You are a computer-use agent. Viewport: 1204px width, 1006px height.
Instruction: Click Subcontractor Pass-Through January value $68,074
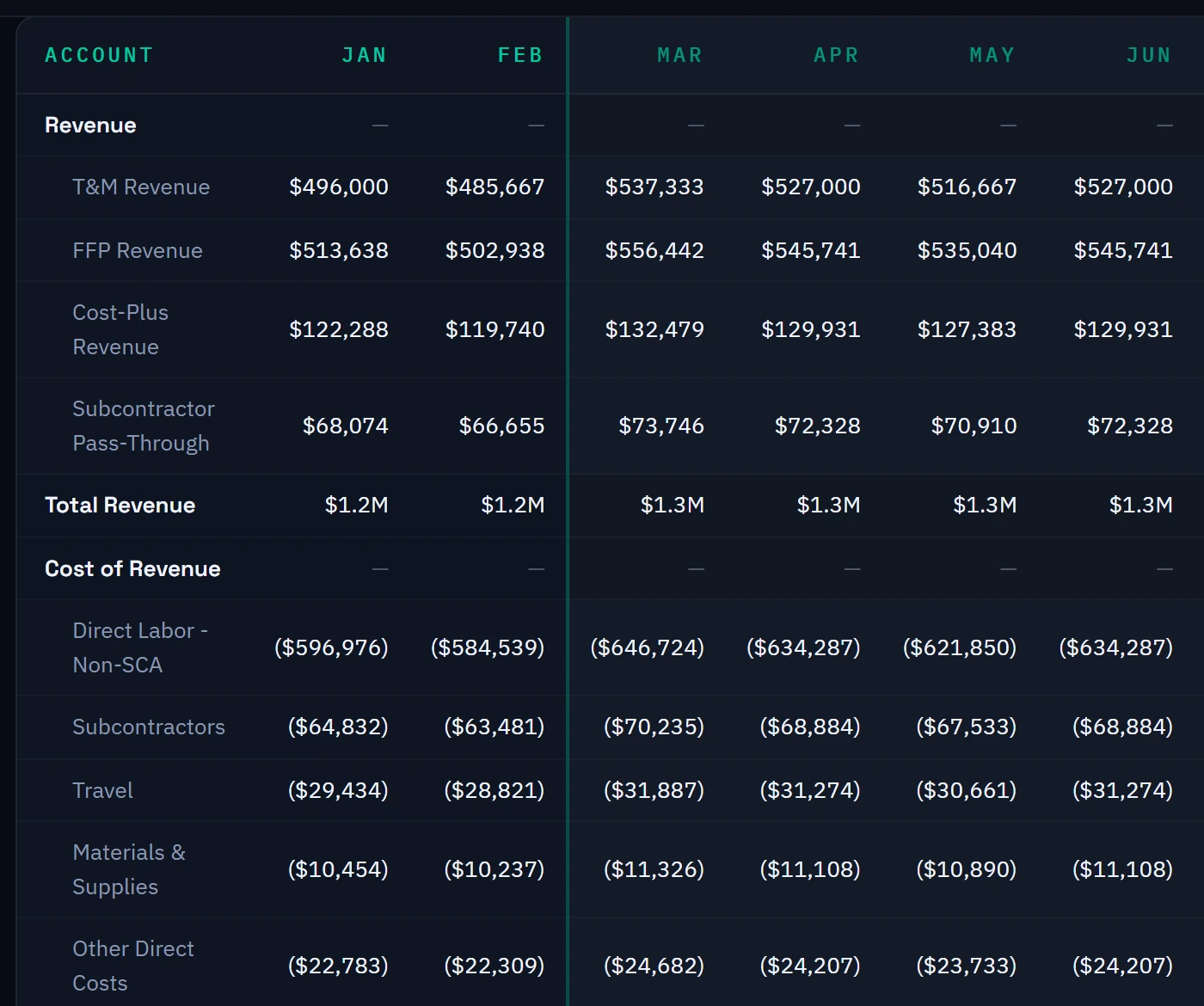(x=346, y=426)
